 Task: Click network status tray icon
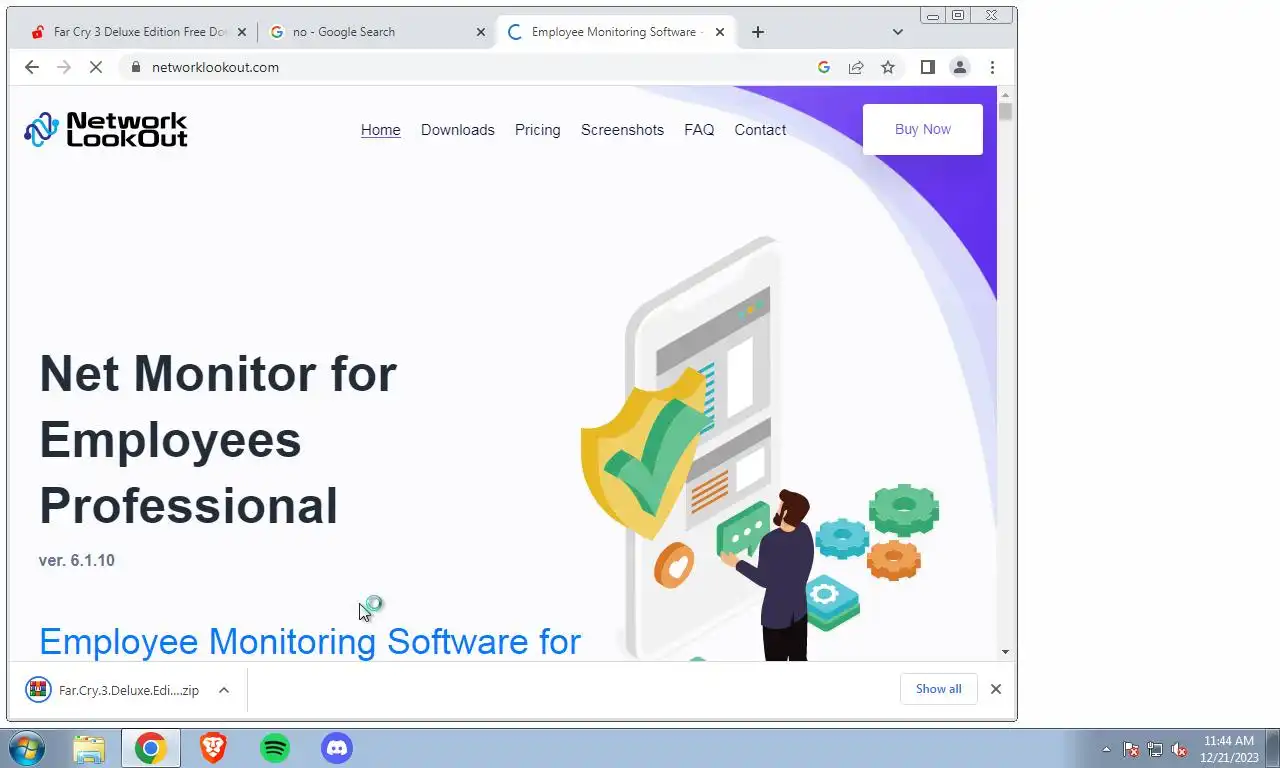click(x=1155, y=749)
